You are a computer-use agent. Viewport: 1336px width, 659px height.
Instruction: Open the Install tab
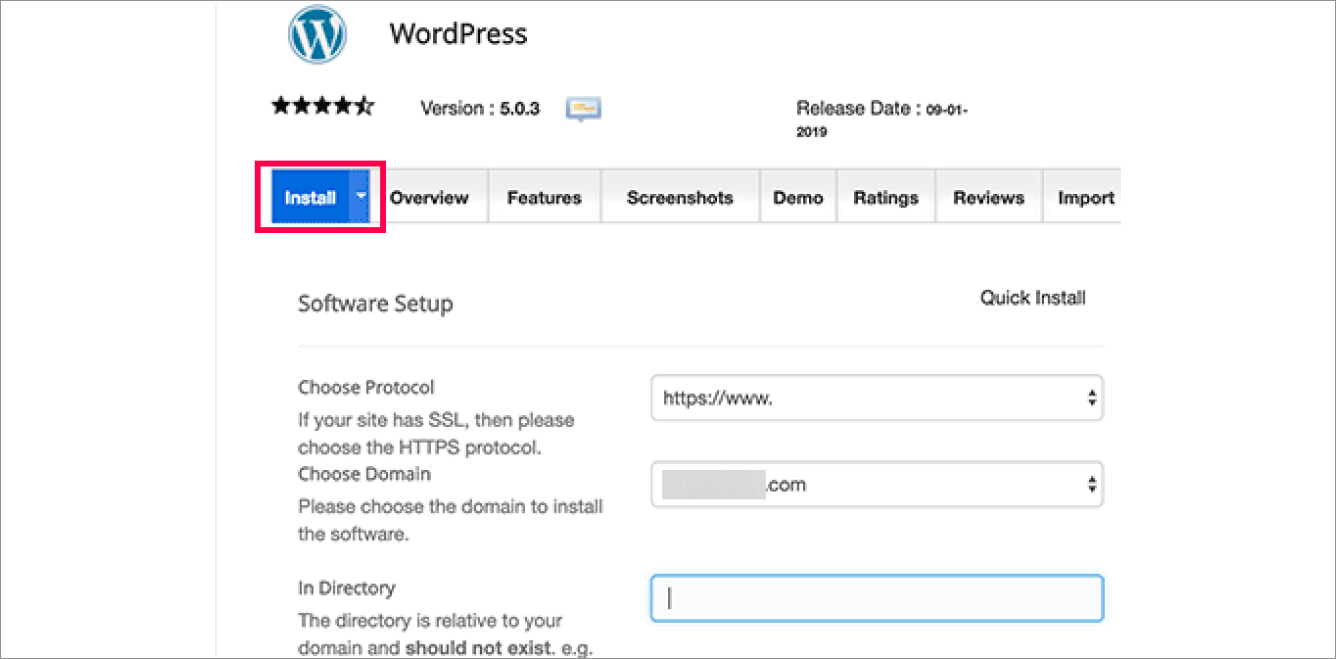click(310, 198)
